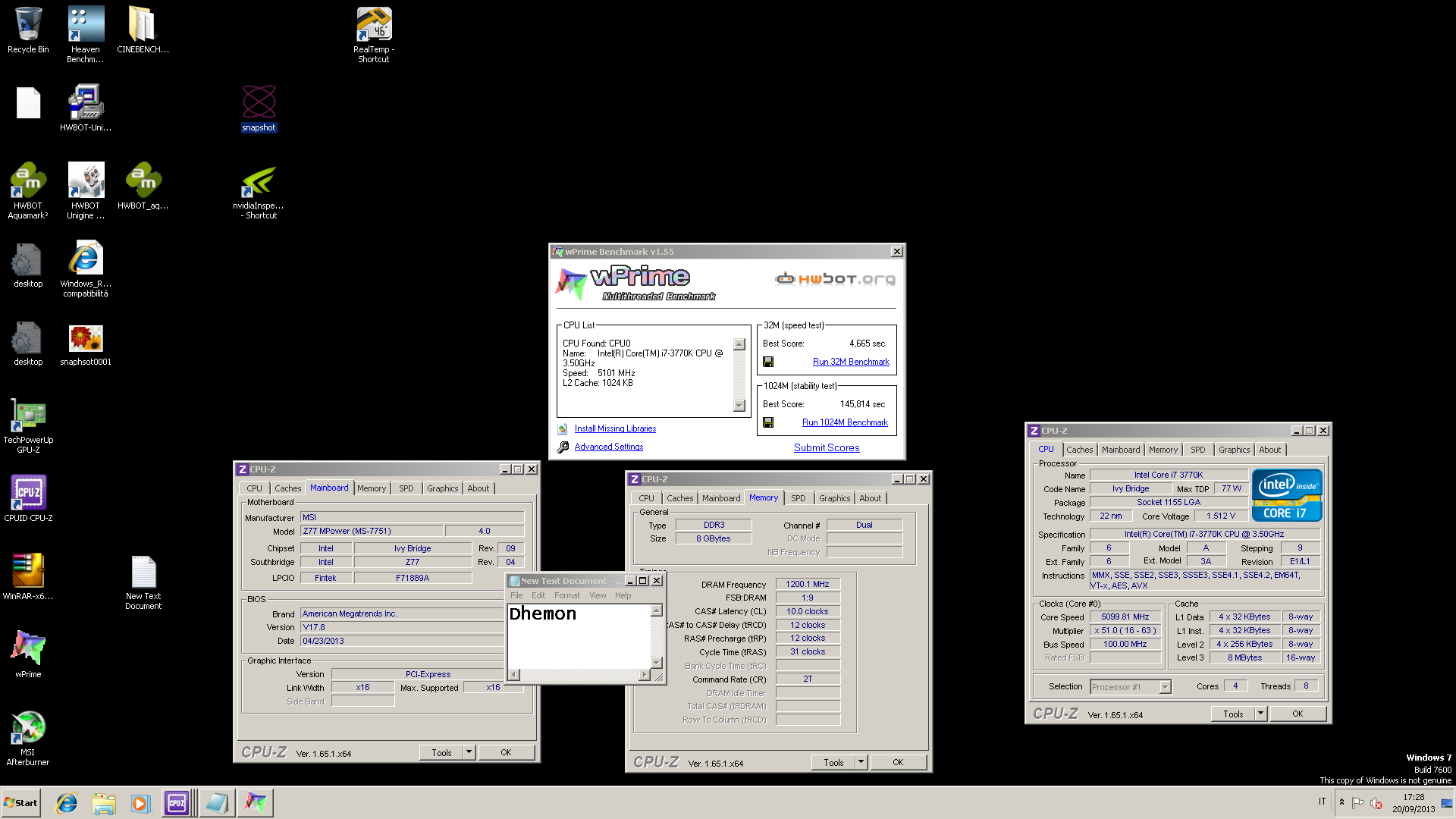Open HWBOT Aquamark3 desktop icon

point(28,191)
